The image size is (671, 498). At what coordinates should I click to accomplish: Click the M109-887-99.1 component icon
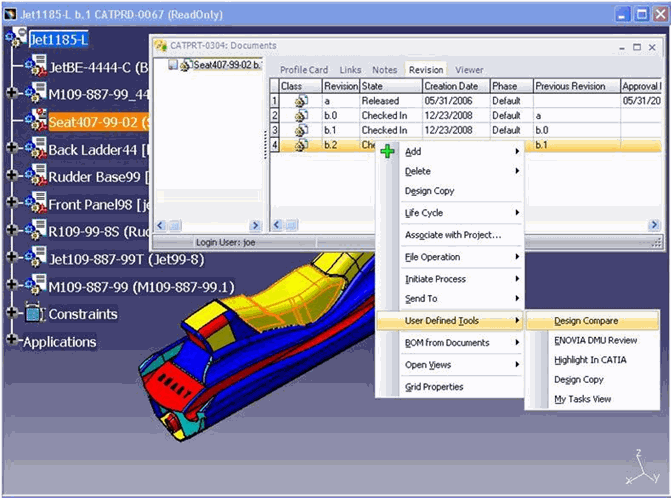(36, 285)
